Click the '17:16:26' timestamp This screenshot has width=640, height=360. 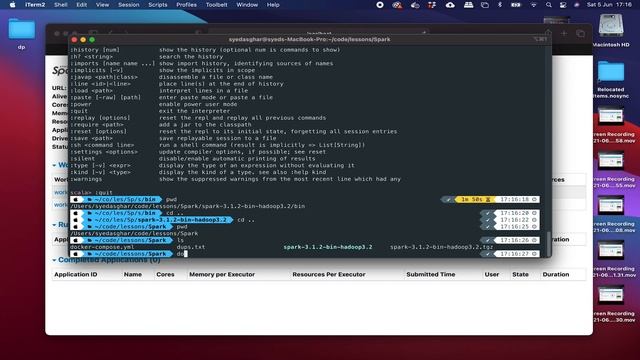point(514,240)
